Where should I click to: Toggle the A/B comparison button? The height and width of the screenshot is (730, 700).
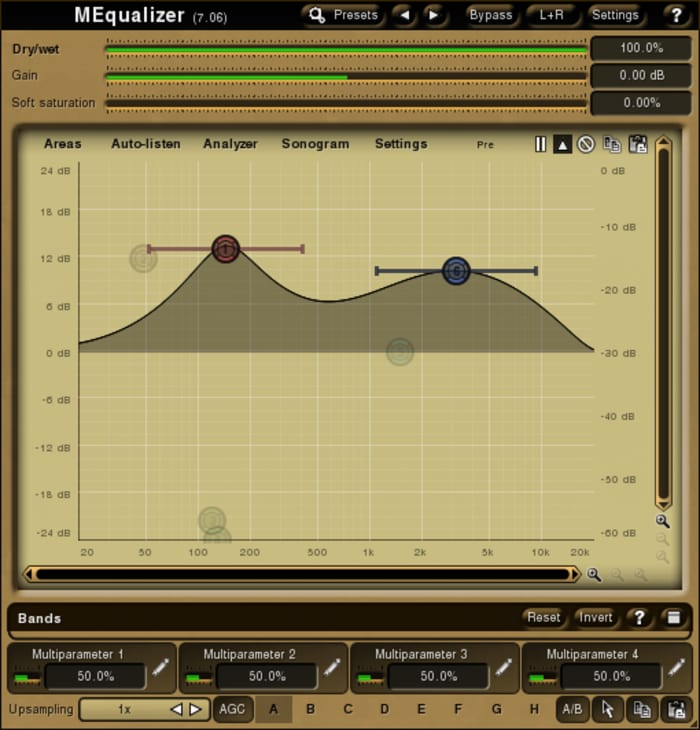pos(572,709)
